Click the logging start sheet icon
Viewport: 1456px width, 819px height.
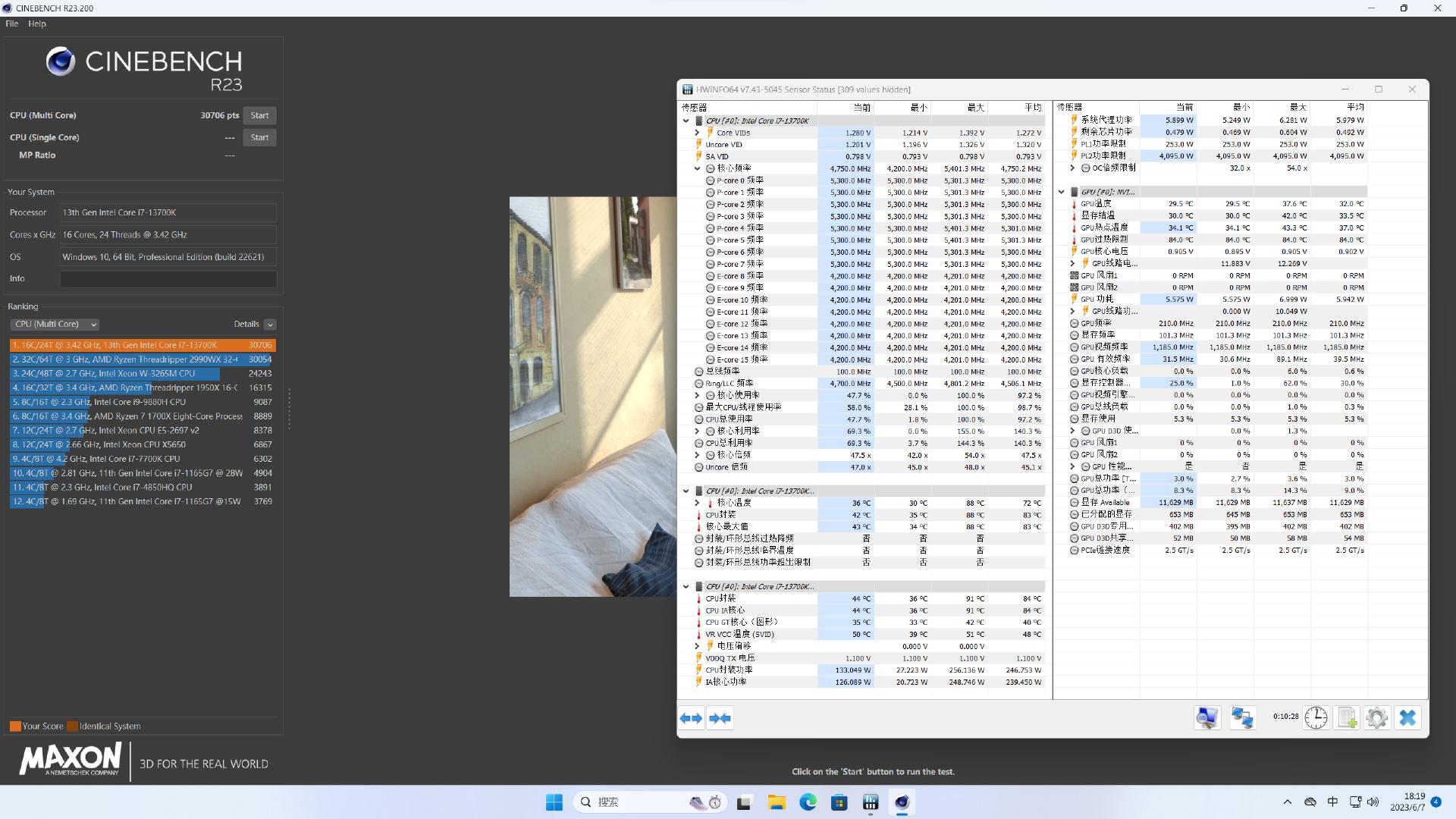click(x=1347, y=717)
